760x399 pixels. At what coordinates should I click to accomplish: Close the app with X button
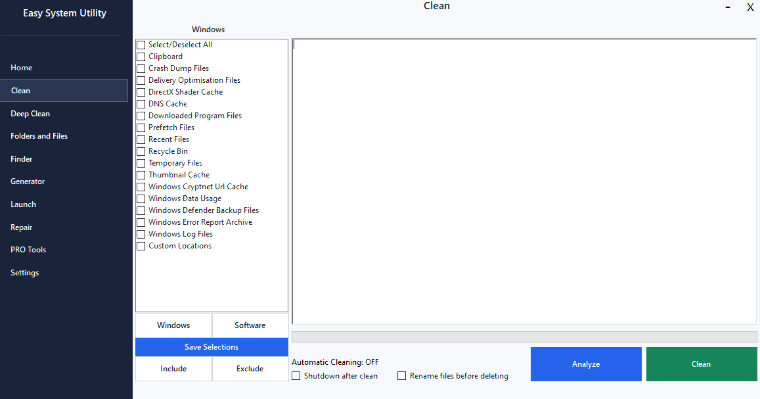750,7
